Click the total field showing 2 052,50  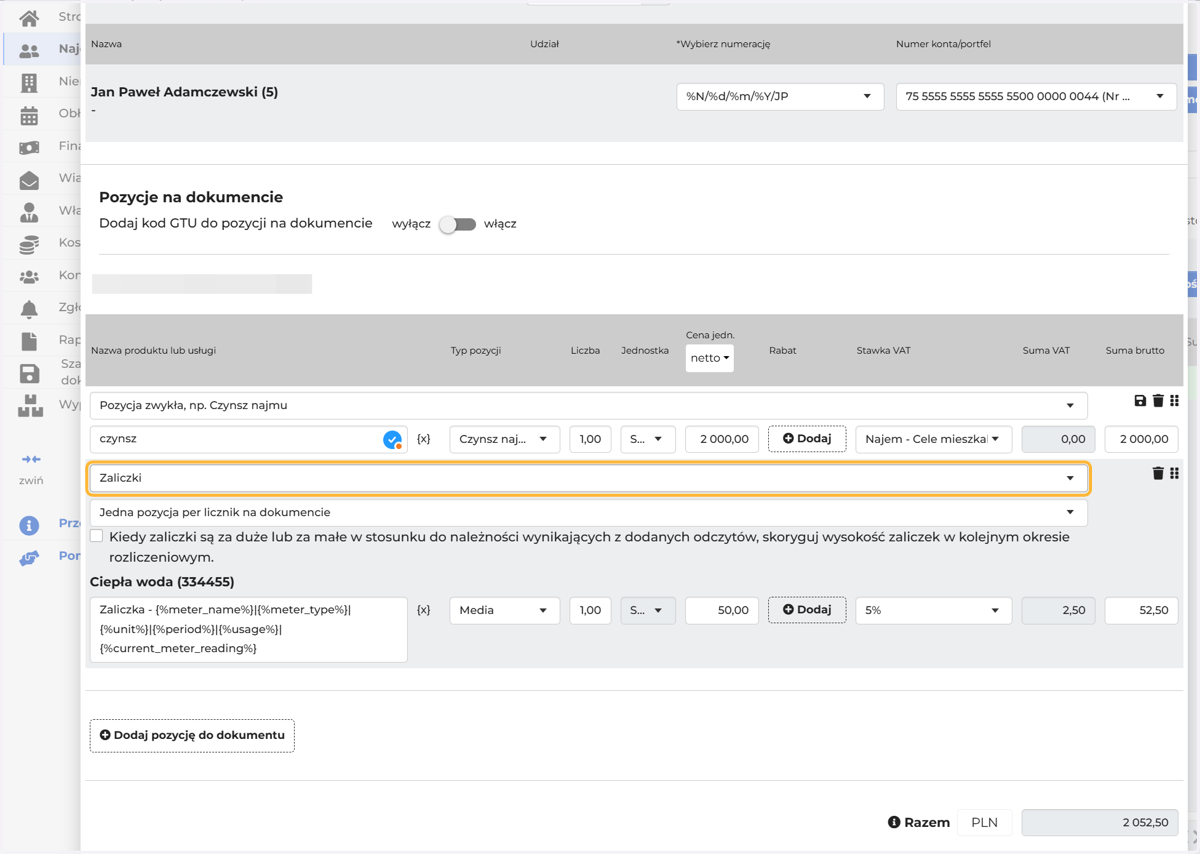click(1099, 822)
